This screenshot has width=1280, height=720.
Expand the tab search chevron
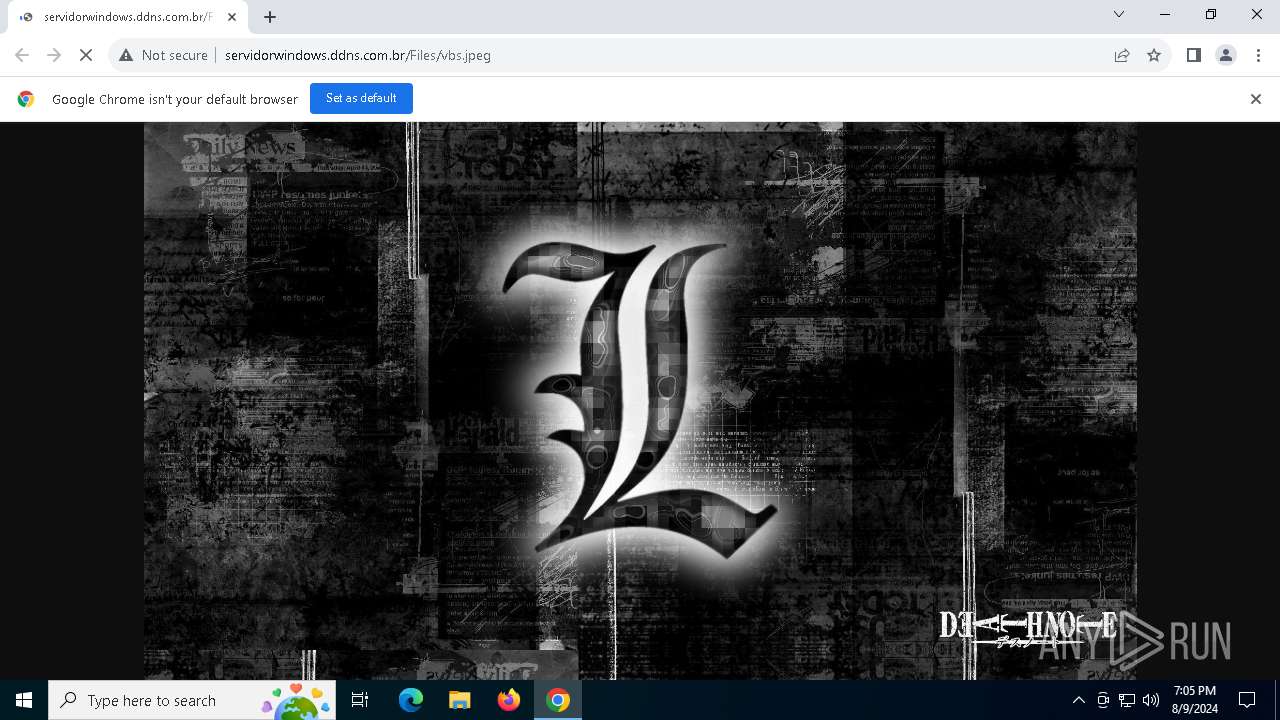pos(1119,14)
